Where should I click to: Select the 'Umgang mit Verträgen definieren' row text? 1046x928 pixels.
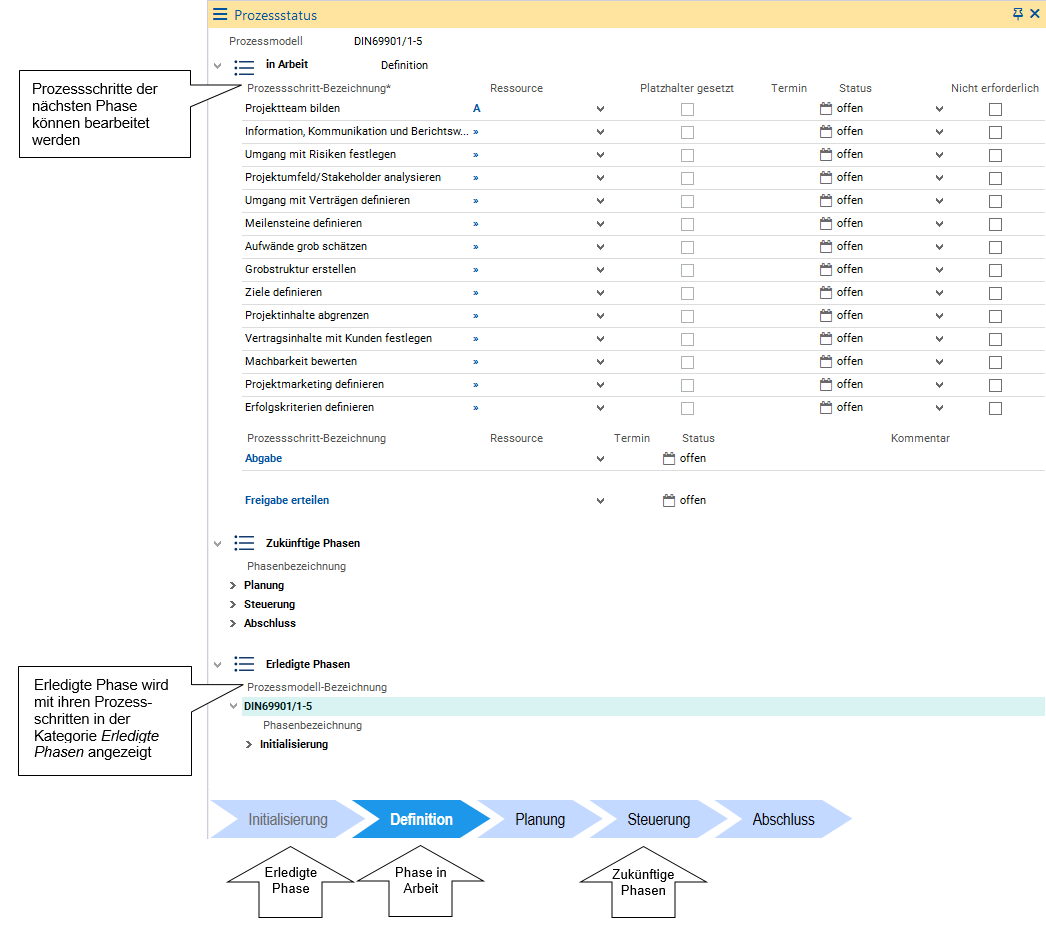tap(327, 200)
